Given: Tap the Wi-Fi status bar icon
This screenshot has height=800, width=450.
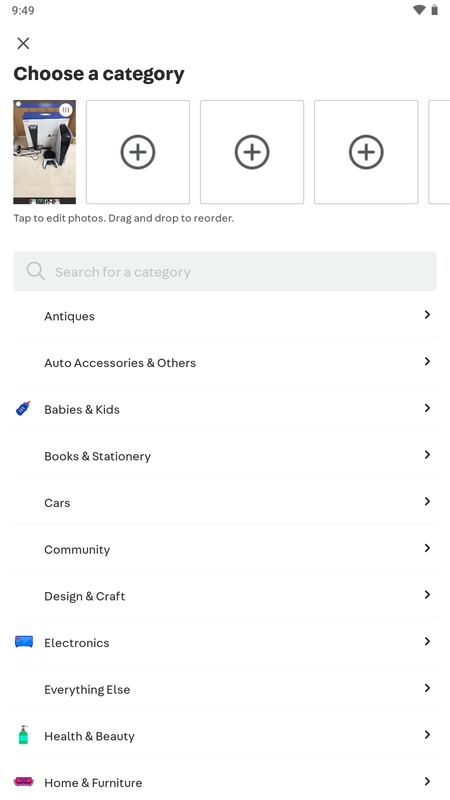Looking at the screenshot, I should (x=419, y=10).
